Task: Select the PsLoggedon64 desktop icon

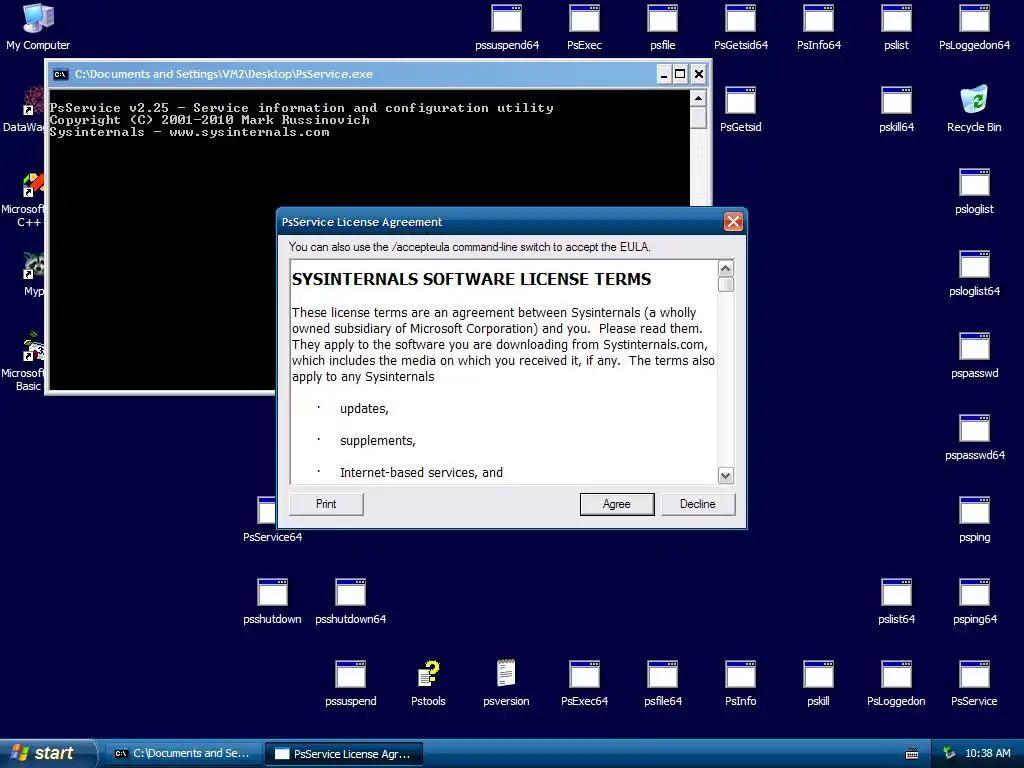Action: (x=974, y=27)
